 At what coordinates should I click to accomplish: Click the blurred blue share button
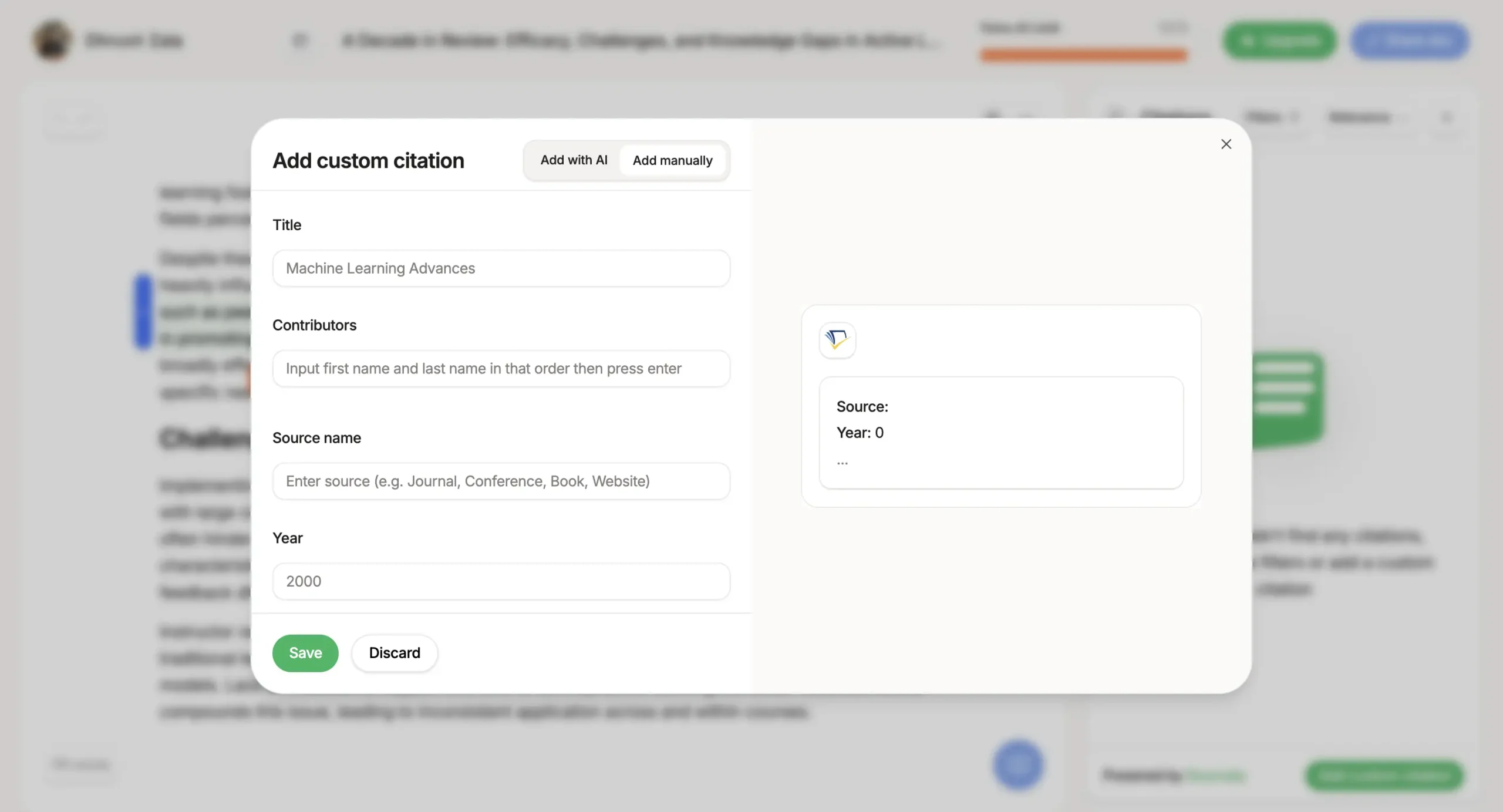coord(1410,41)
